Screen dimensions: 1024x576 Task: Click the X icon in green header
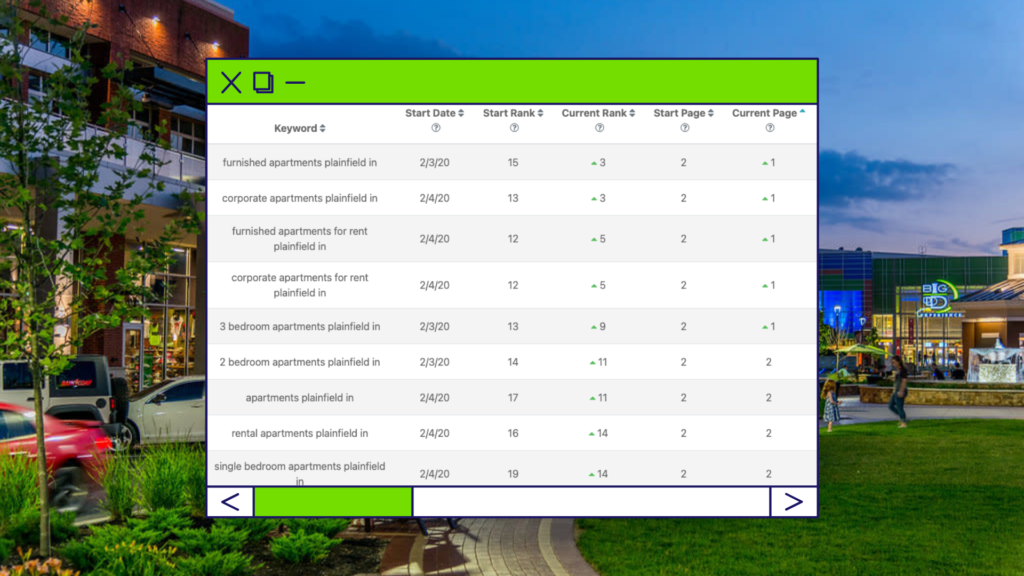tap(231, 82)
